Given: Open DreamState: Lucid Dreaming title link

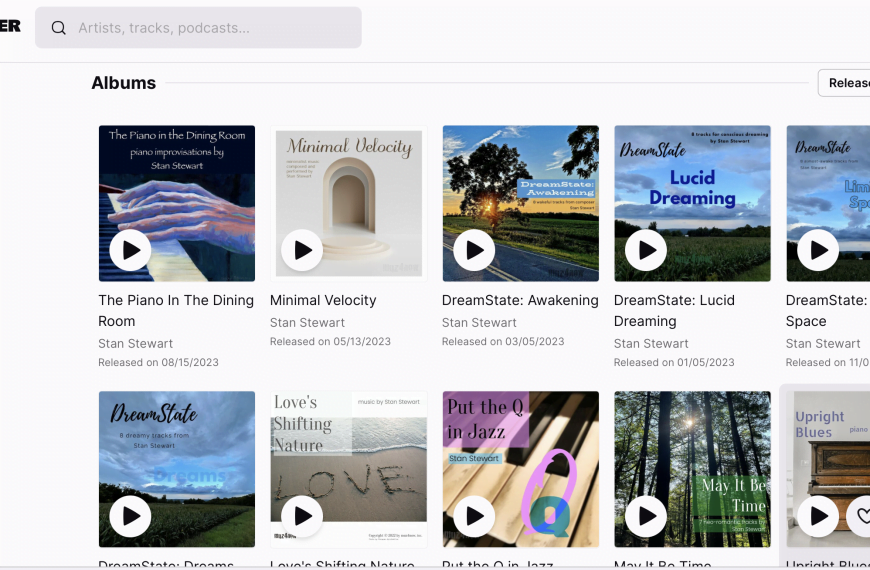Looking at the screenshot, I should click(x=674, y=311).
